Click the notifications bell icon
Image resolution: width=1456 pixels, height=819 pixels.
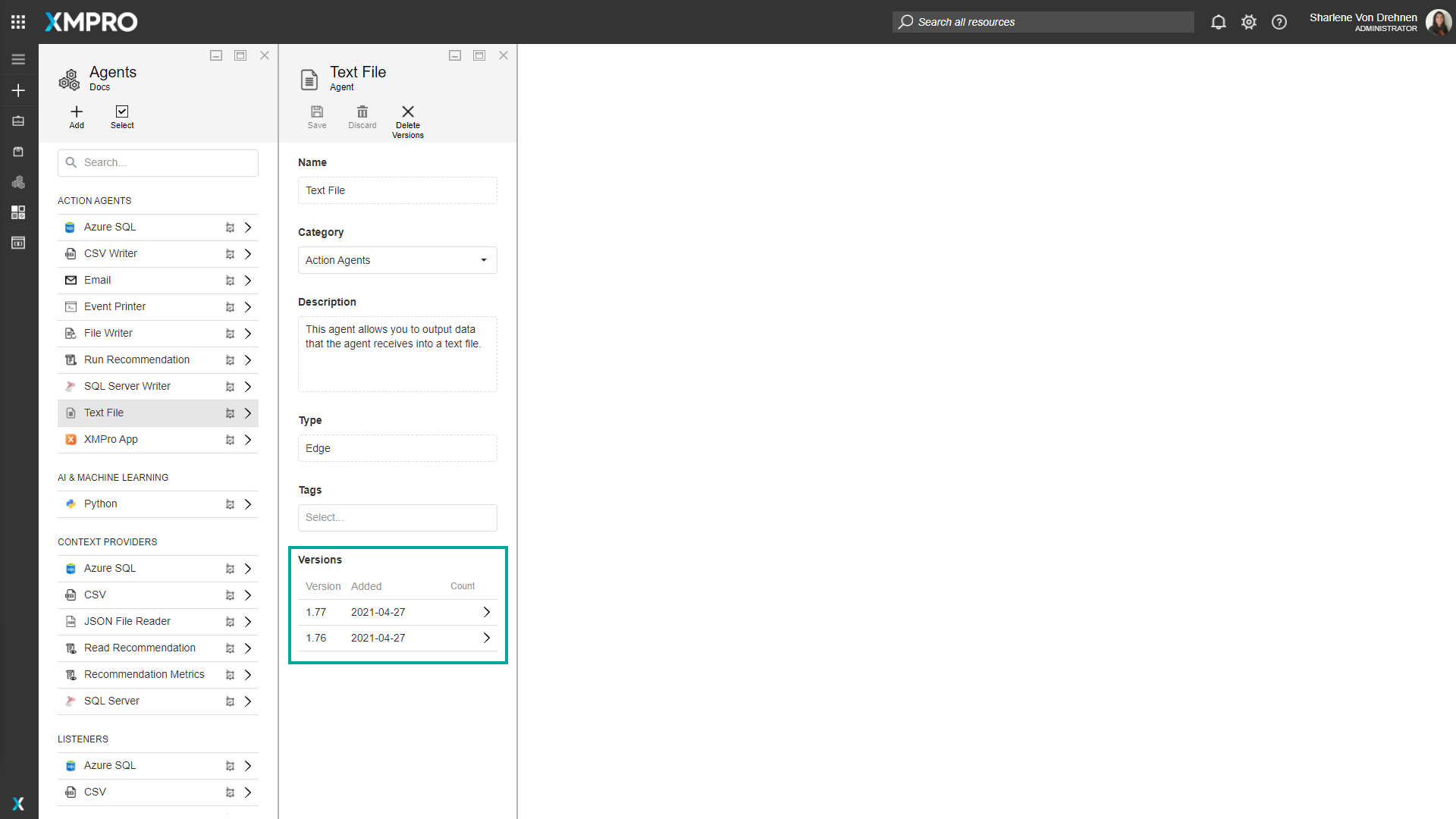[1219, 22]
